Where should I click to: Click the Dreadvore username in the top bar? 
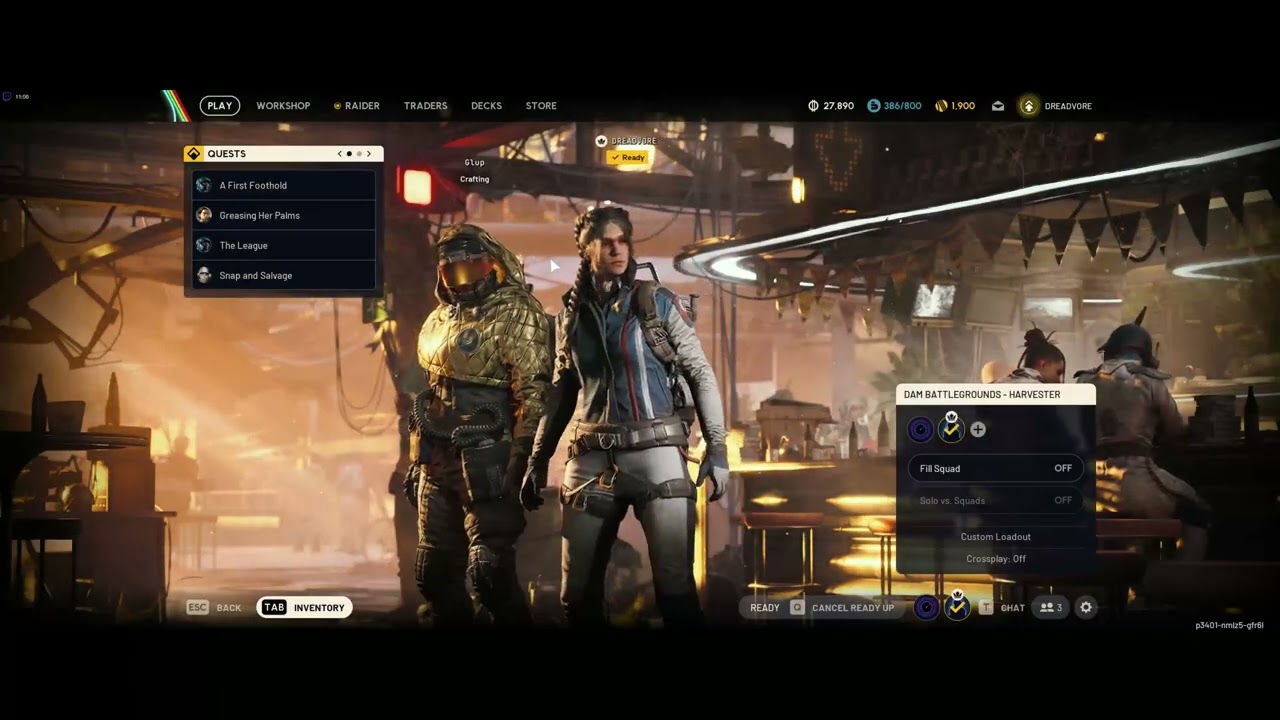coord(1068,106)
